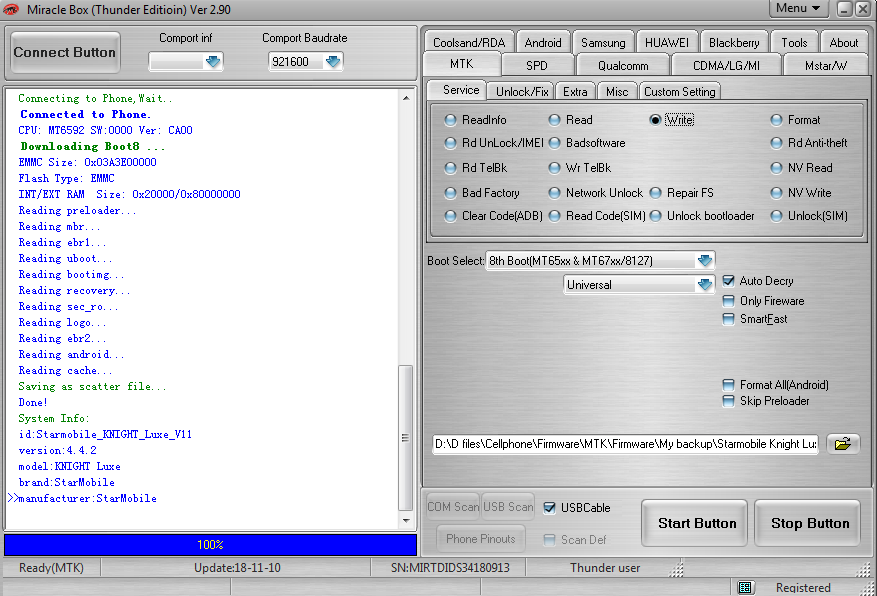
Task: Enable the Skip Preloader checkbox
Action: click(728, 401)
